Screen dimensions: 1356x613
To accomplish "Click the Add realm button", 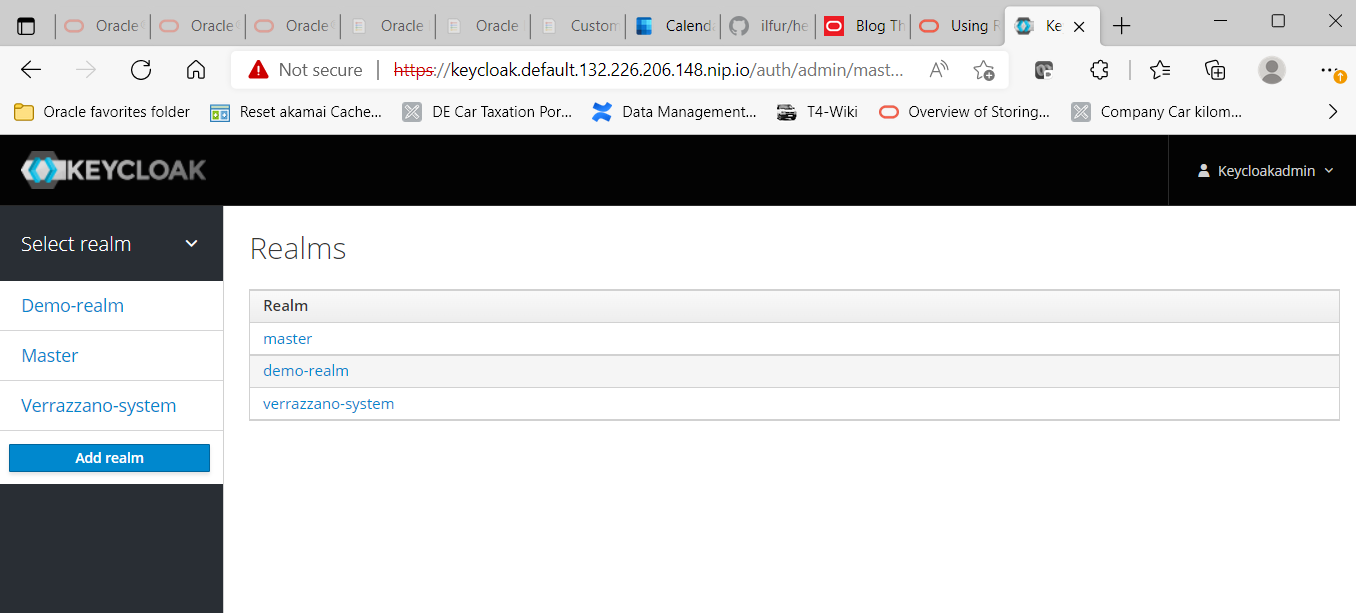I will click(110, 458).
